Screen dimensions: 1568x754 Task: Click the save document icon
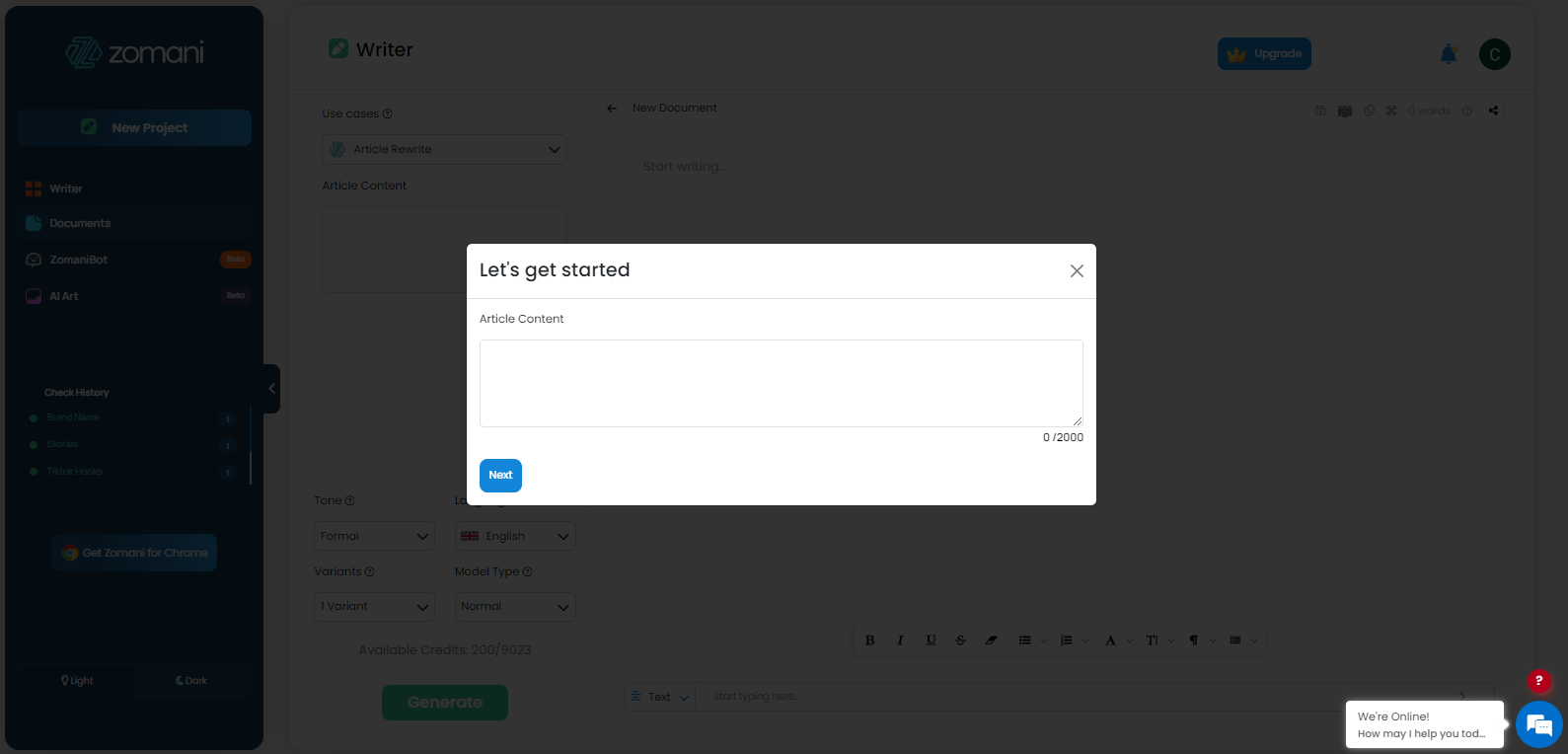pos(1320,111)
